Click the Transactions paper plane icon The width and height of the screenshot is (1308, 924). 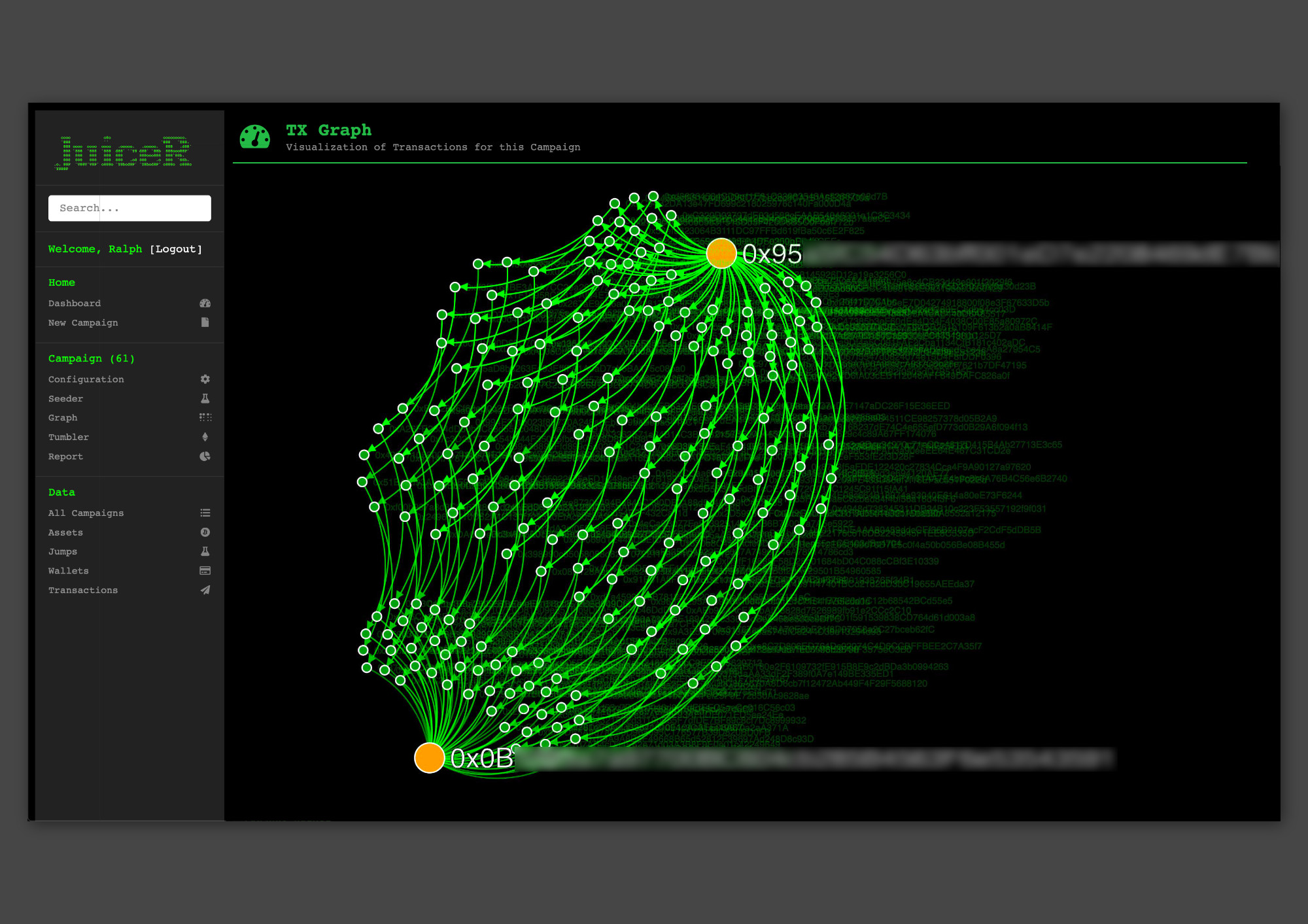click(205, 590)
